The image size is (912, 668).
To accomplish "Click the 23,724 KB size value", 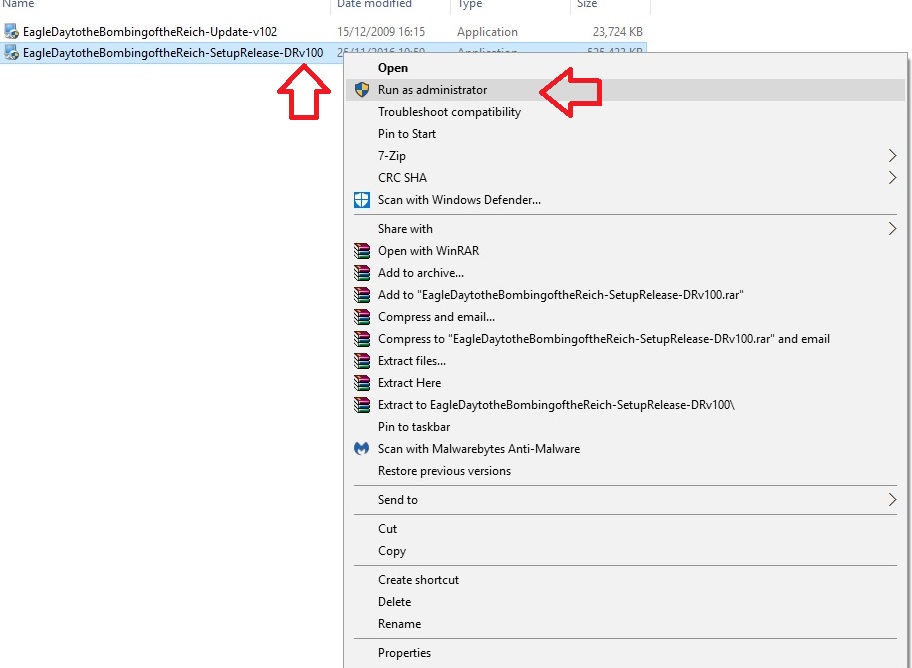I will 618,31.
